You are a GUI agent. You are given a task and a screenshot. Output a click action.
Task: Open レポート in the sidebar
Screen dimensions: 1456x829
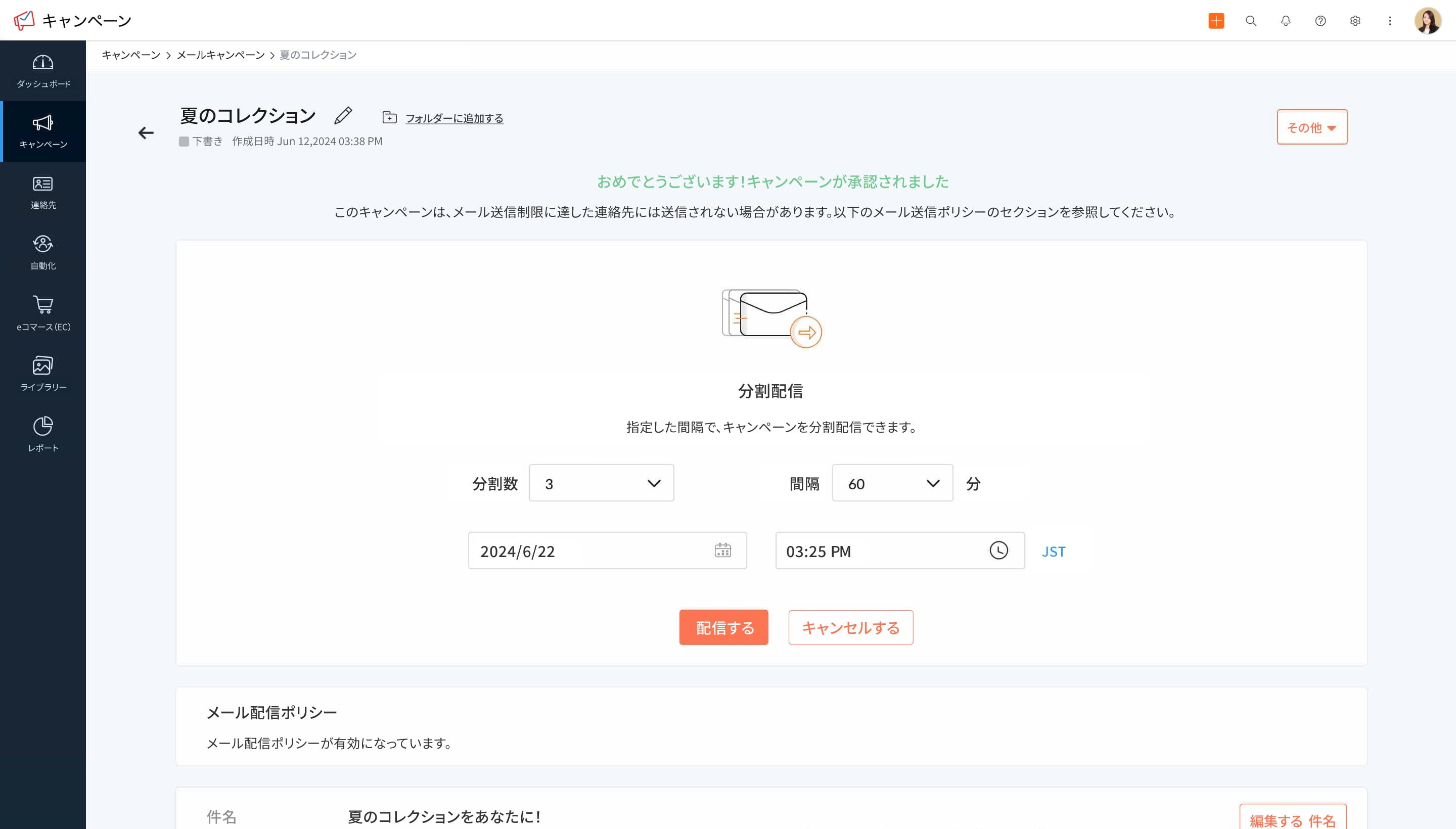click(x=43, y=435)
